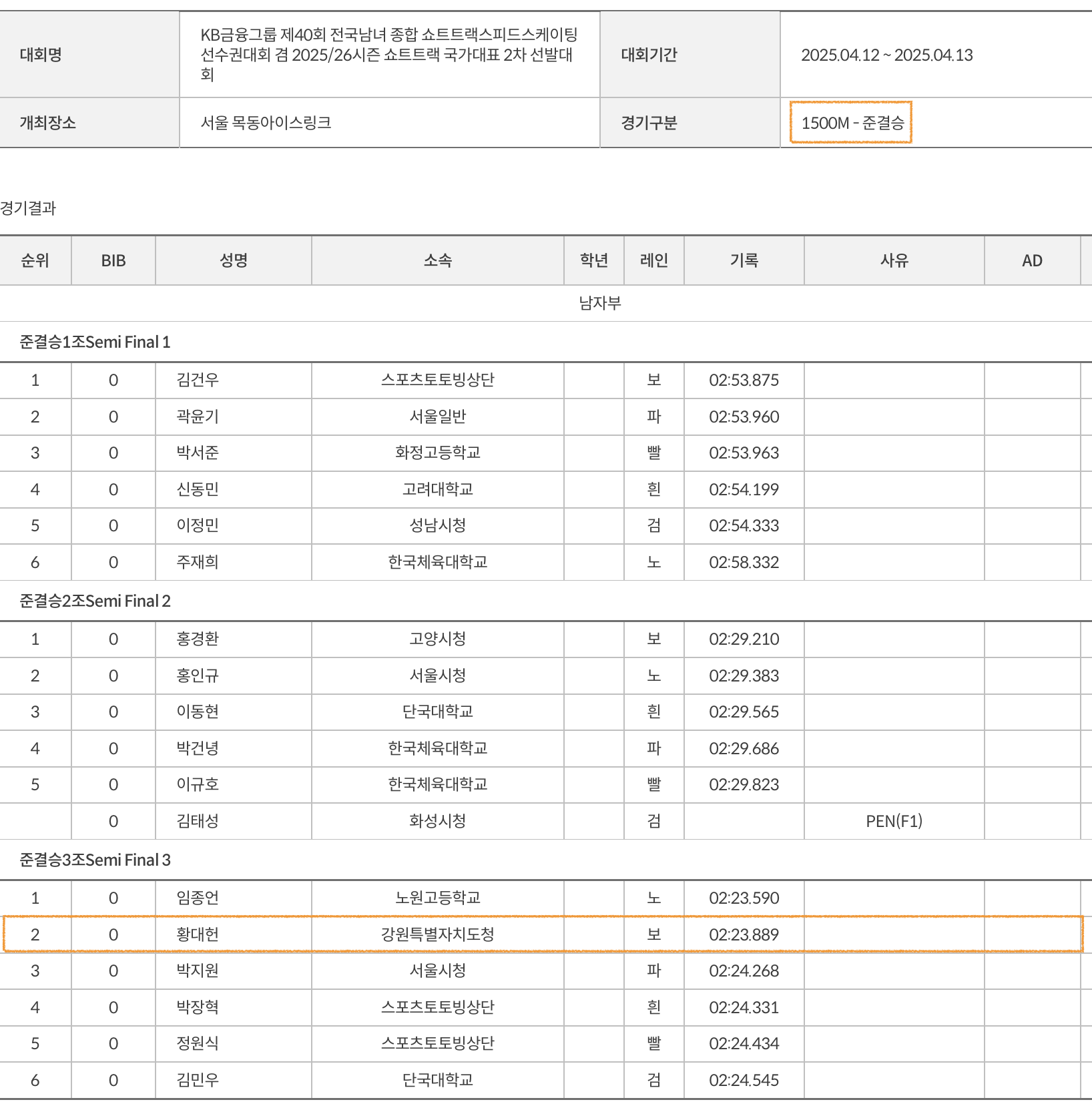Click the PEN(F1) reason for 김태성
Viewport: 1092px width, 1108px height.
tap(894, 821)
